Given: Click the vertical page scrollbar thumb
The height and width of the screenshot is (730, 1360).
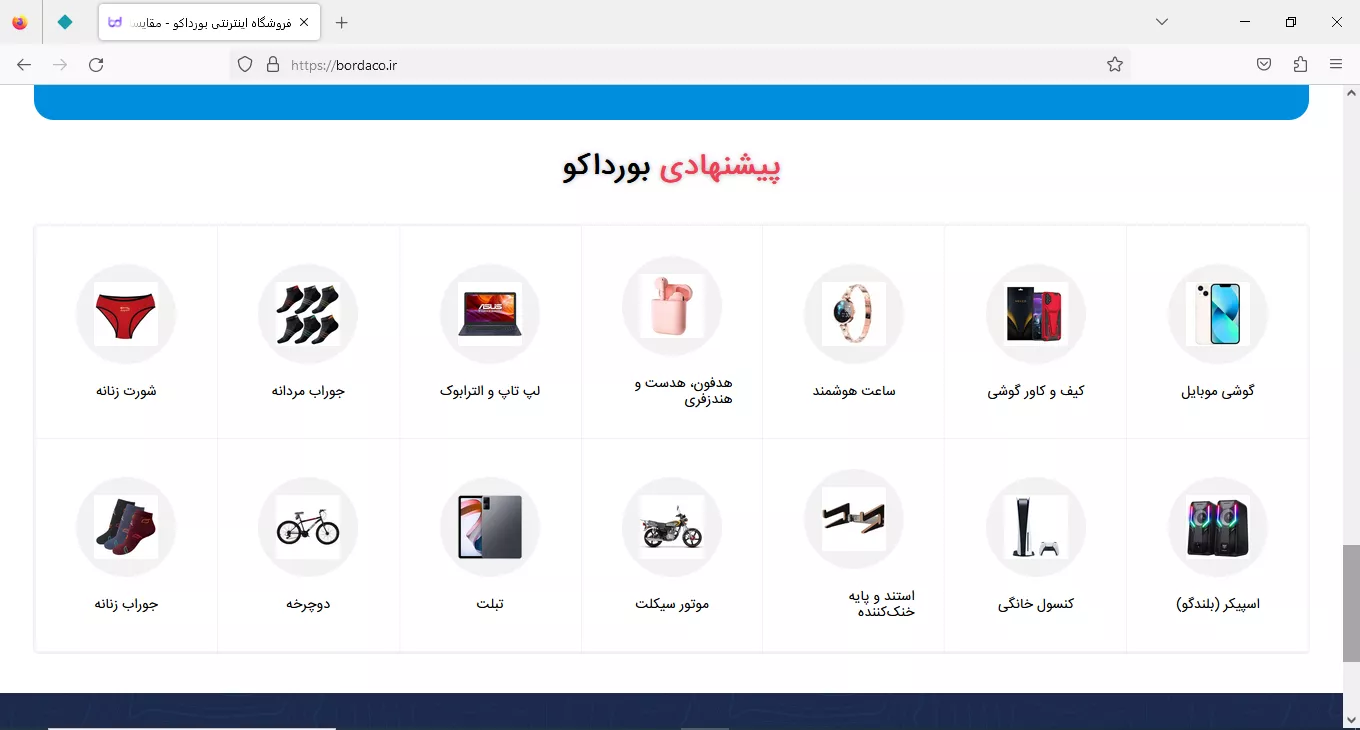Looking at the screenshot, I should pos(1350,603).
